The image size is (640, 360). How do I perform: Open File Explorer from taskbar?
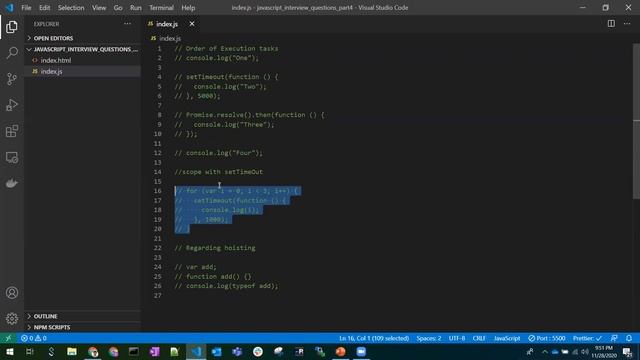pyautogui.click(x=72, y=352)
